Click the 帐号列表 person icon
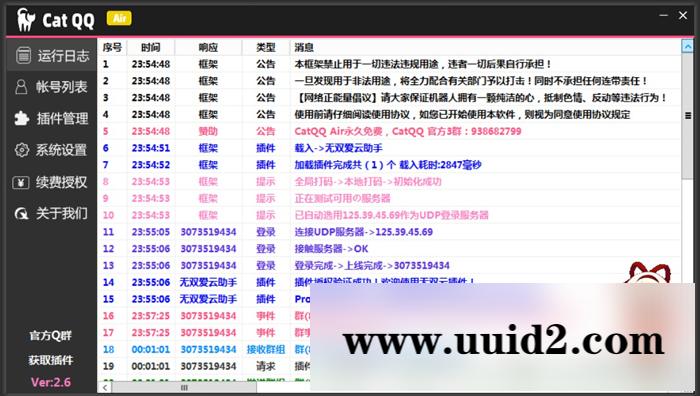Viewport: 700px width, 396px height. [x=21, y=87]
